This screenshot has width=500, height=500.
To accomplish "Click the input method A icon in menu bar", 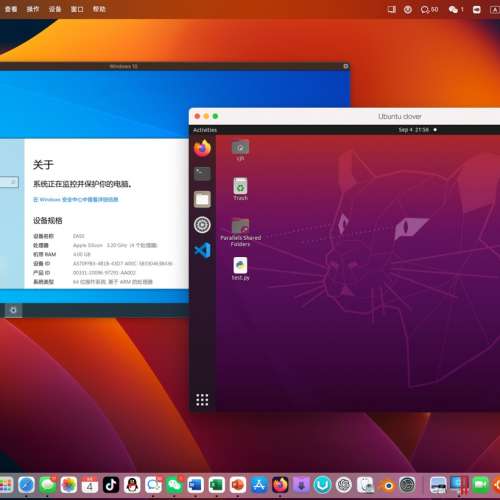I will 494,10.
